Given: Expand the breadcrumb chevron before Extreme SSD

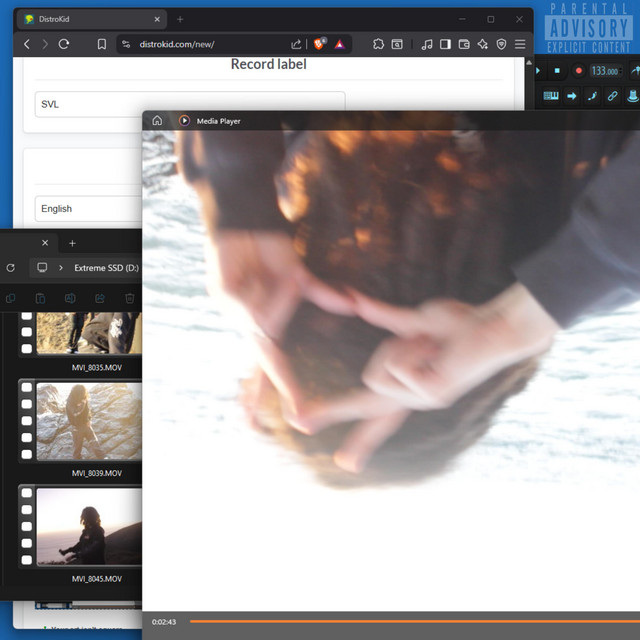Looking at the screenshot, I should [61, 268].
